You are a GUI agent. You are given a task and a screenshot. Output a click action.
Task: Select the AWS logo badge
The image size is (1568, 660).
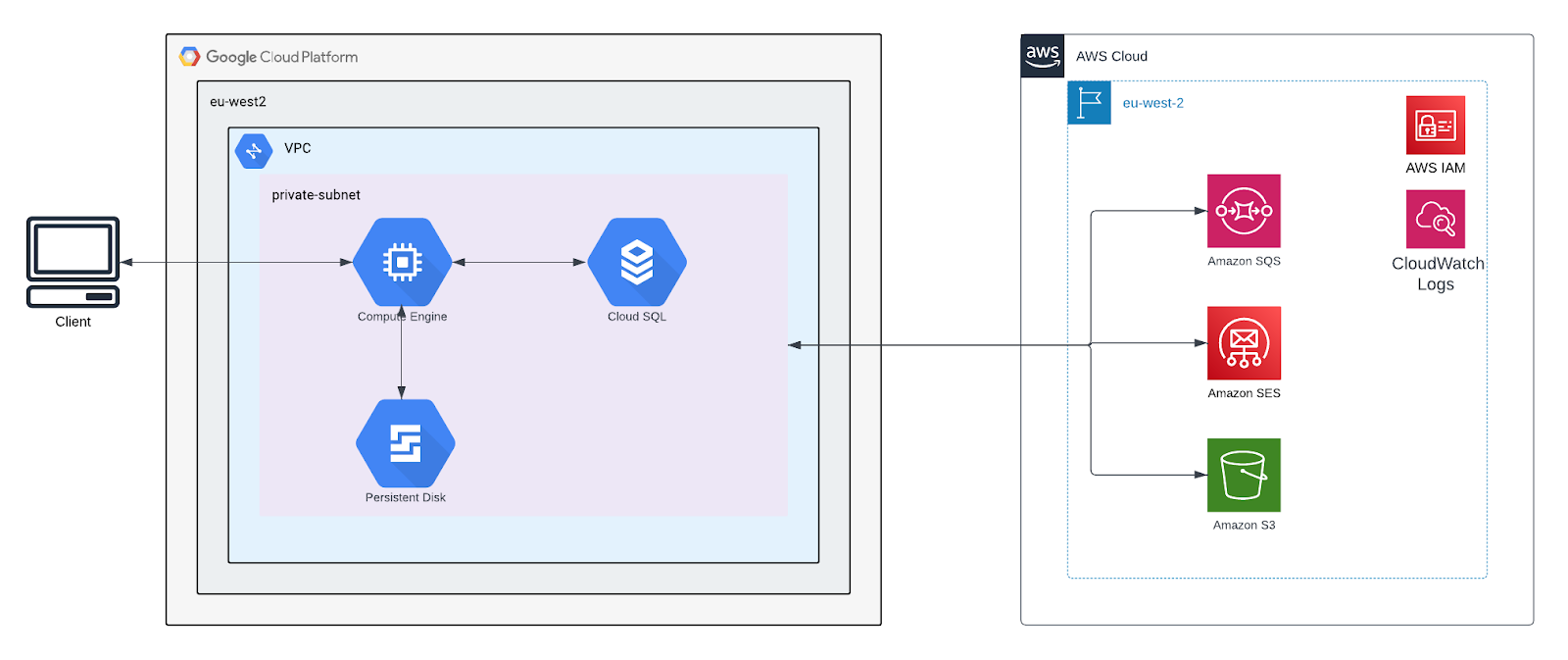(1042, 56)
